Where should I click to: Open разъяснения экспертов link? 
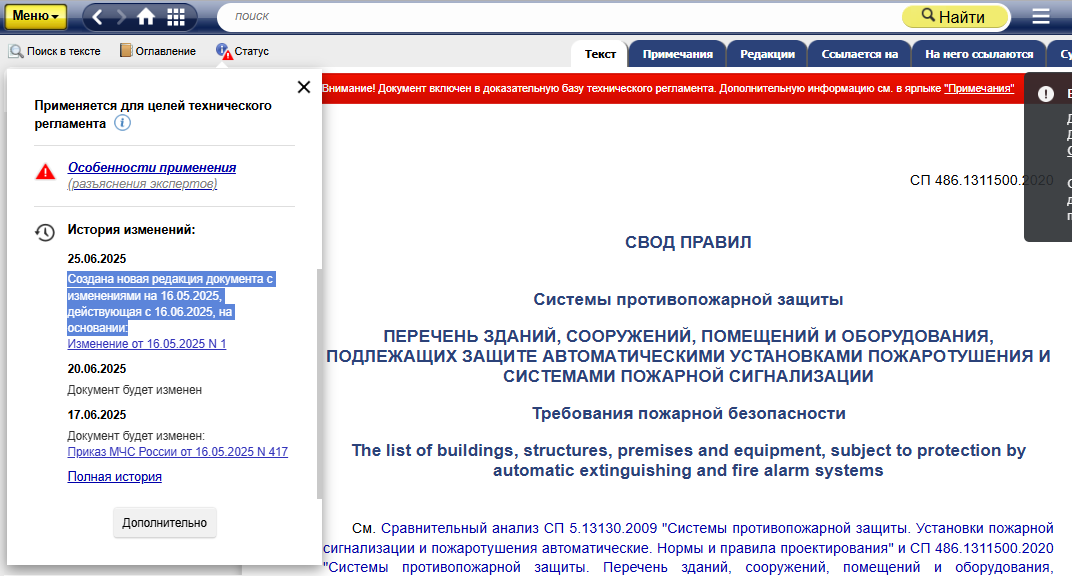[x=142, y=184]
